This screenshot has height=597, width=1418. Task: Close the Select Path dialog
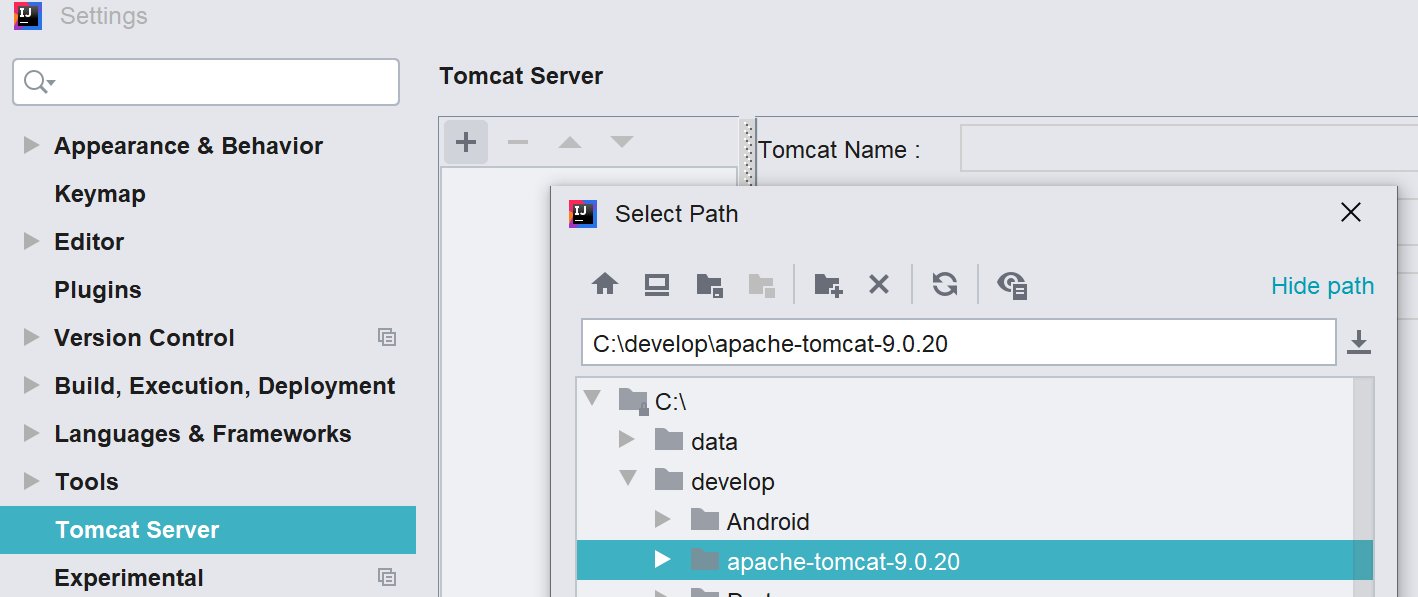[x=1351, y=212]
